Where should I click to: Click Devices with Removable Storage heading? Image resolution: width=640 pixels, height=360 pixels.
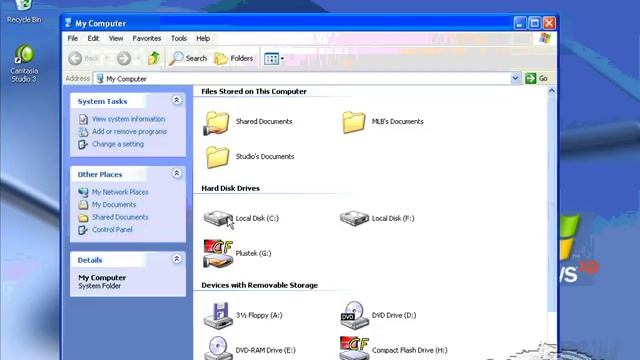click(260, 285)
